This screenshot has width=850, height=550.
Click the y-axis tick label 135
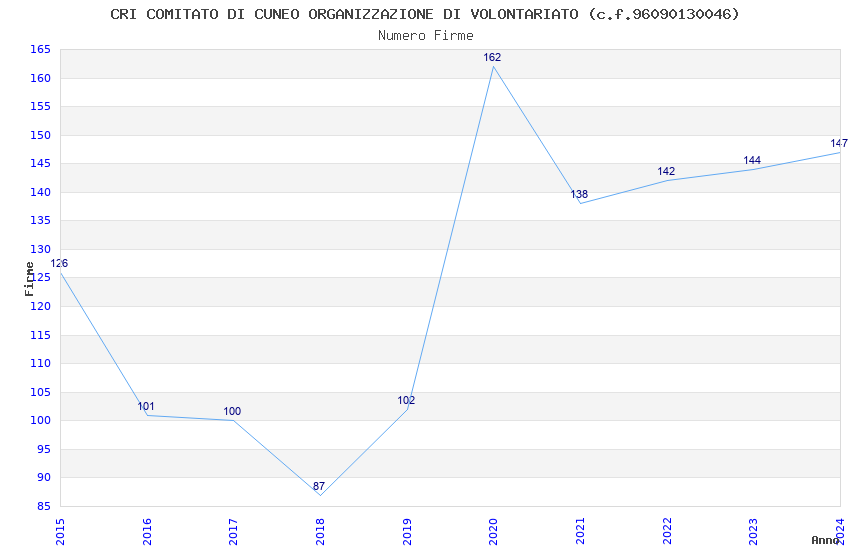tap(40, 221)
